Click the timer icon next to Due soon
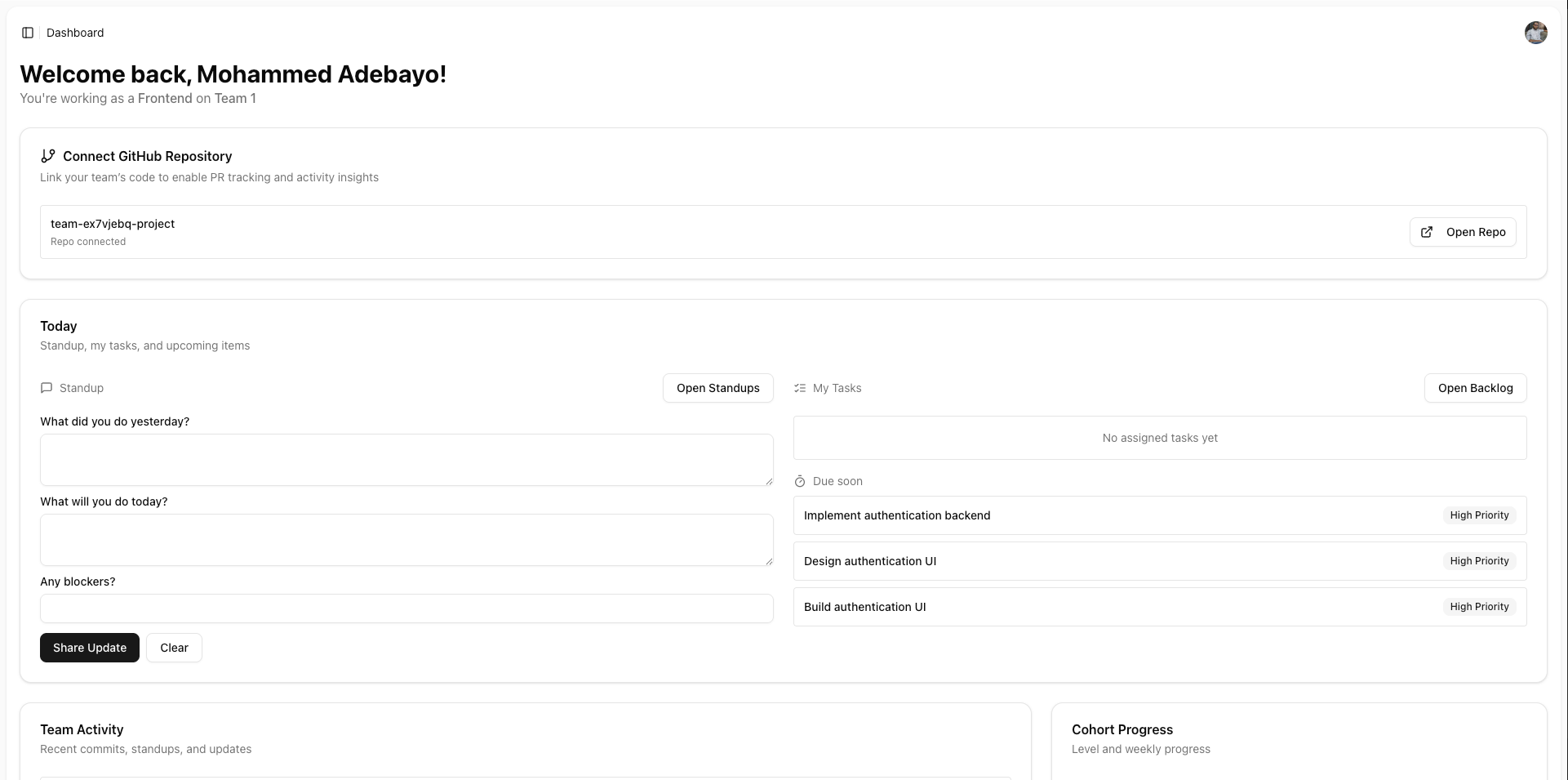This screenshot has width=1568, height=780. point(799,481)
